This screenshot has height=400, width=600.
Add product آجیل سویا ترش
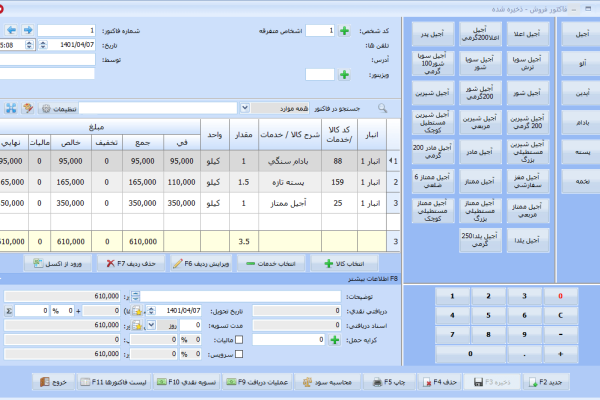coord(528,64)
